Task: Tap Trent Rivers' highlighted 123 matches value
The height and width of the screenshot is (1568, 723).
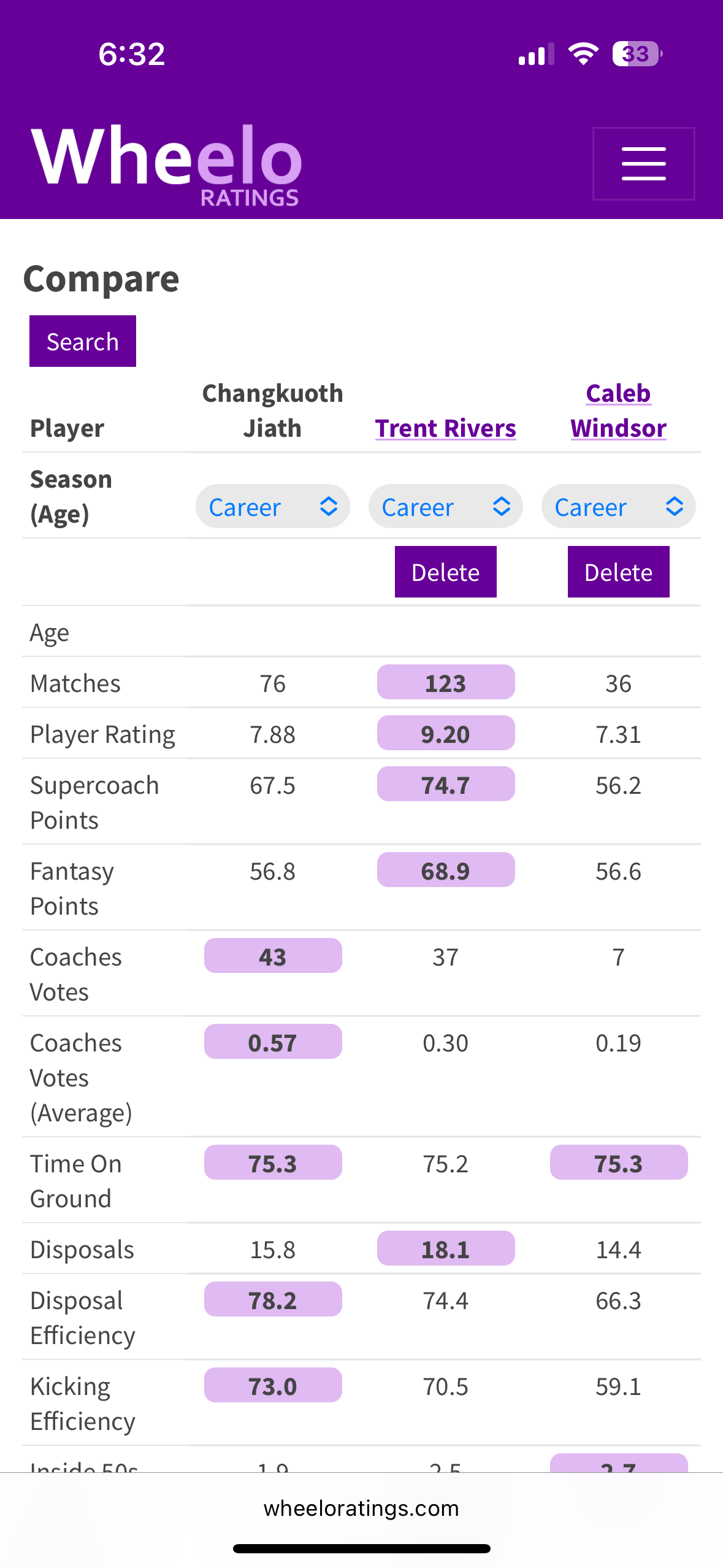Action: tap(445, 683)
